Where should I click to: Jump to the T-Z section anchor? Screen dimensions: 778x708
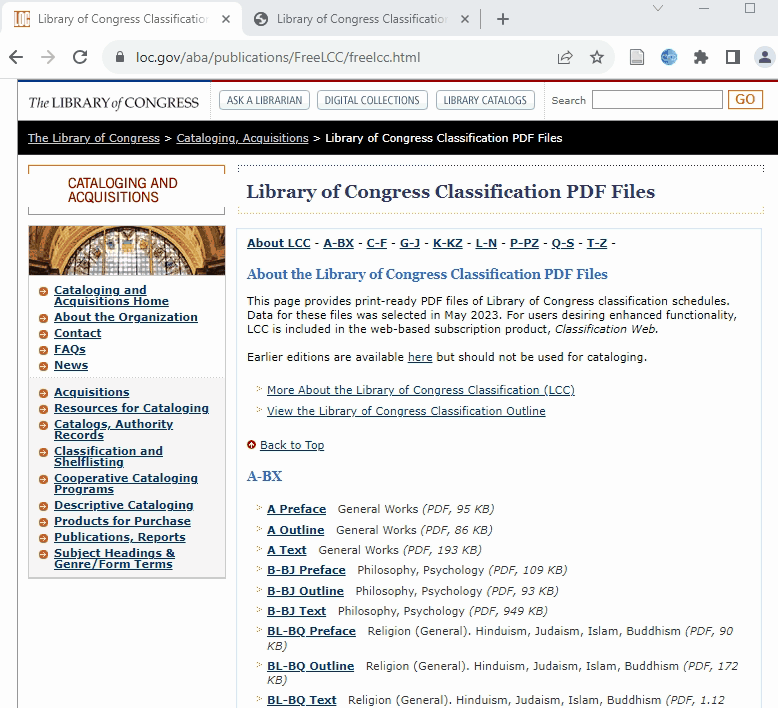pyautogui.click(x=597, y=243)
